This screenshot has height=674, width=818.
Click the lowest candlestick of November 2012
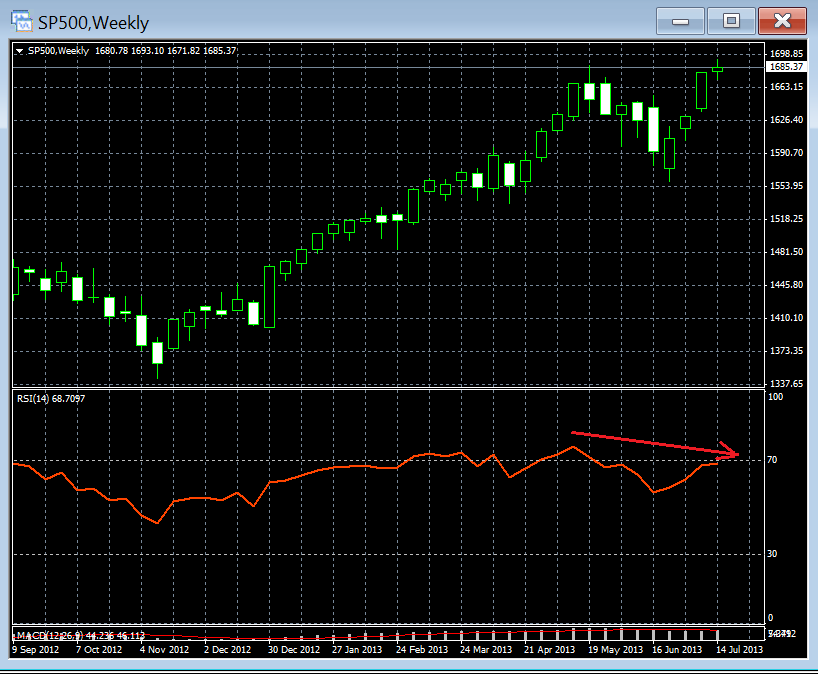157,353
